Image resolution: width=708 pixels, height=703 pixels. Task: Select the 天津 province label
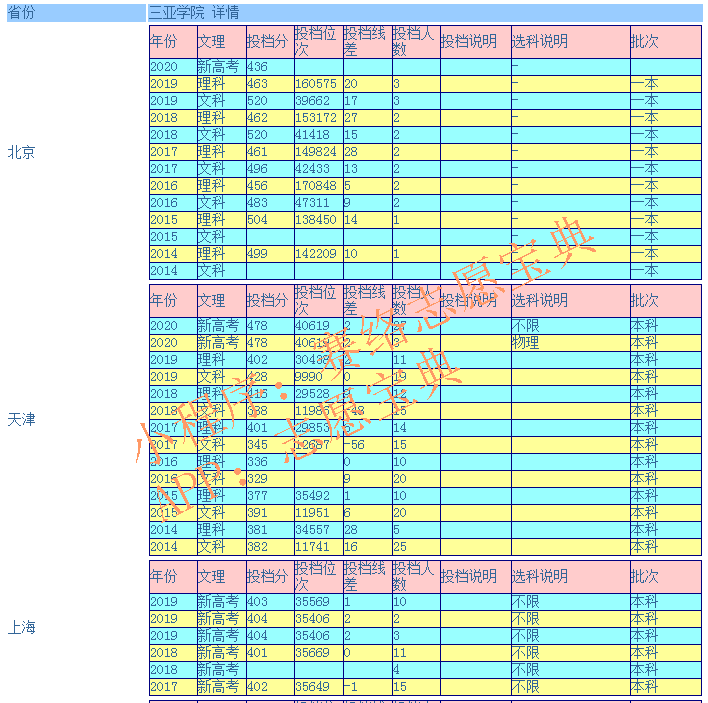[21, 419]
